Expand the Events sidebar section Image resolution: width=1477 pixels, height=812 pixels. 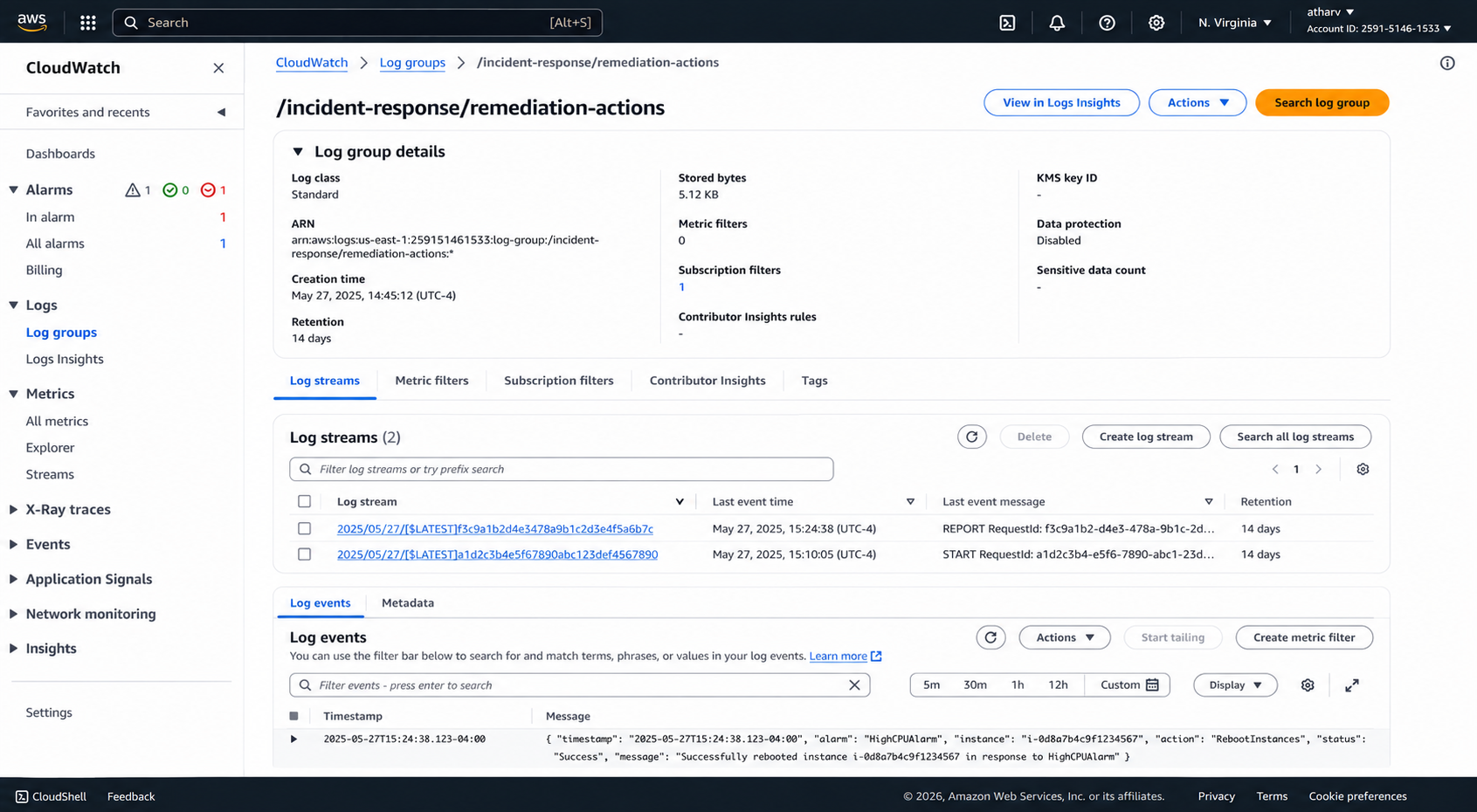pyautogui.click(x=13, y=545)
